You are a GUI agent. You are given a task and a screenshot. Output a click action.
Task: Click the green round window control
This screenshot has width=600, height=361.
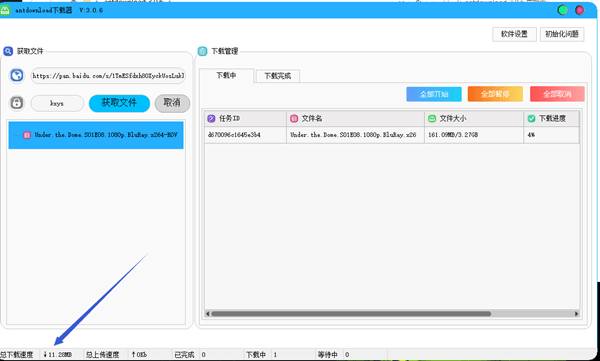tap(562, 10)
